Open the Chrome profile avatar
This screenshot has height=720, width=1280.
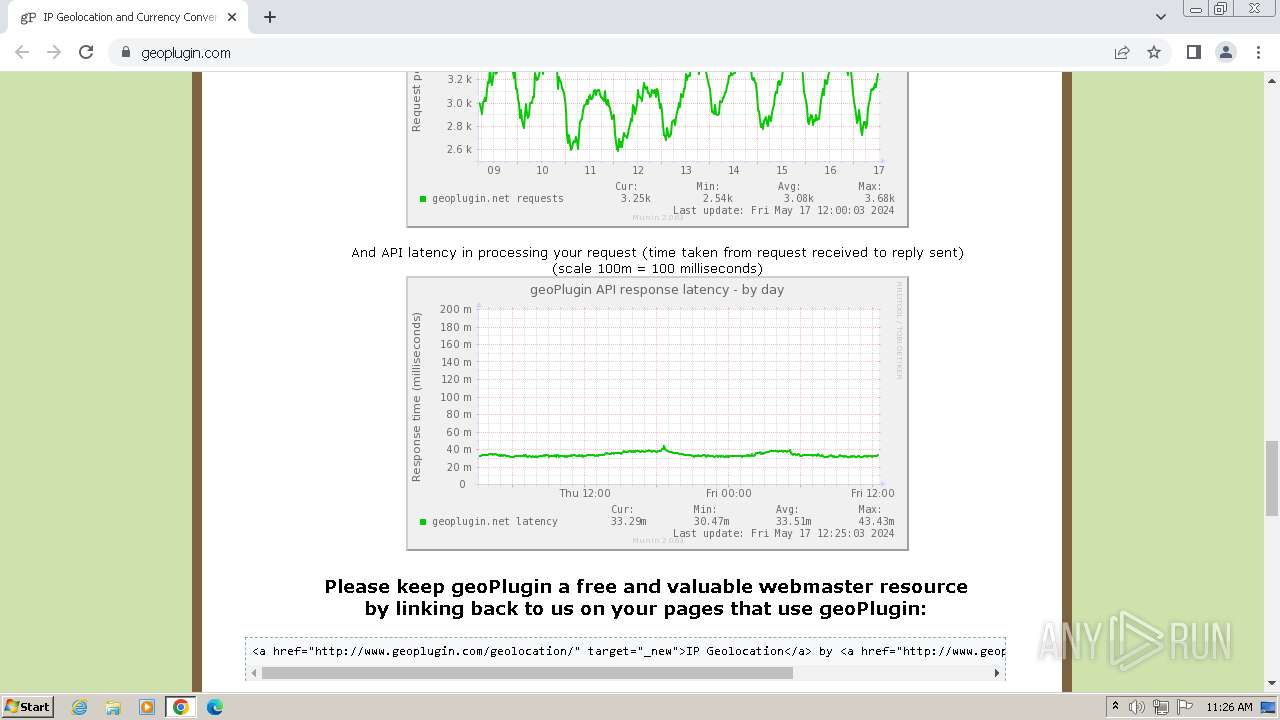tap(1226, 52)
